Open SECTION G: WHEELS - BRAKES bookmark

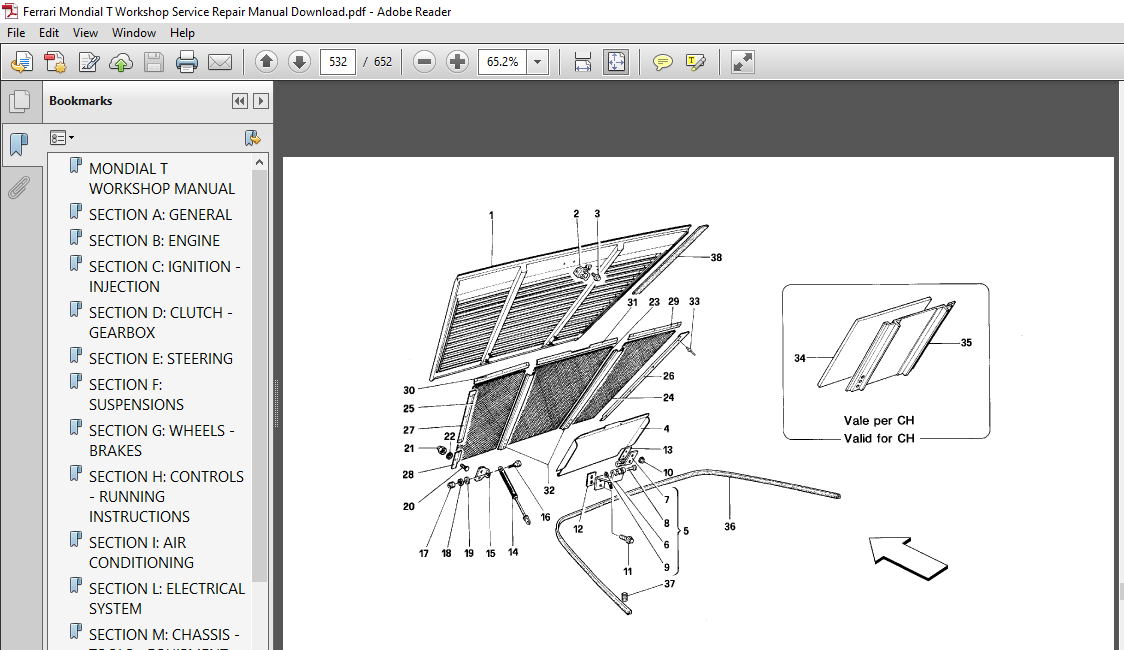(x=161, y=440)
